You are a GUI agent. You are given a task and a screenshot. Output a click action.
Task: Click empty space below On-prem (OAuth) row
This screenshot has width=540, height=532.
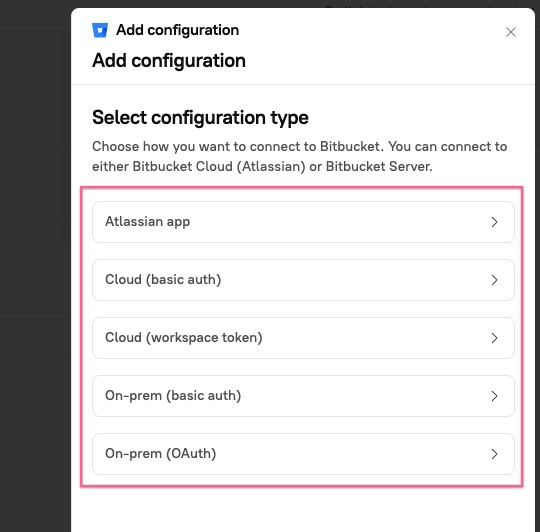coord(303,510)
